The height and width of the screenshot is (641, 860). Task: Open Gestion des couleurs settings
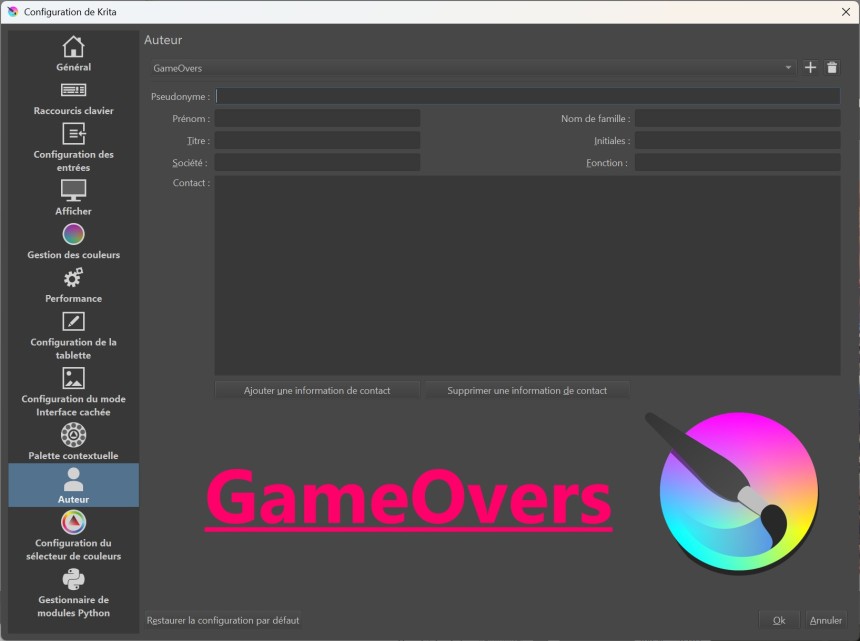coord(73,242)
